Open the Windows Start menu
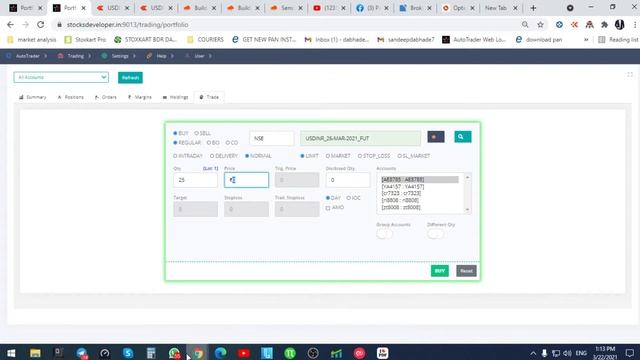The height and width of the screenshot is (360, 640). (x=11, y=353)
